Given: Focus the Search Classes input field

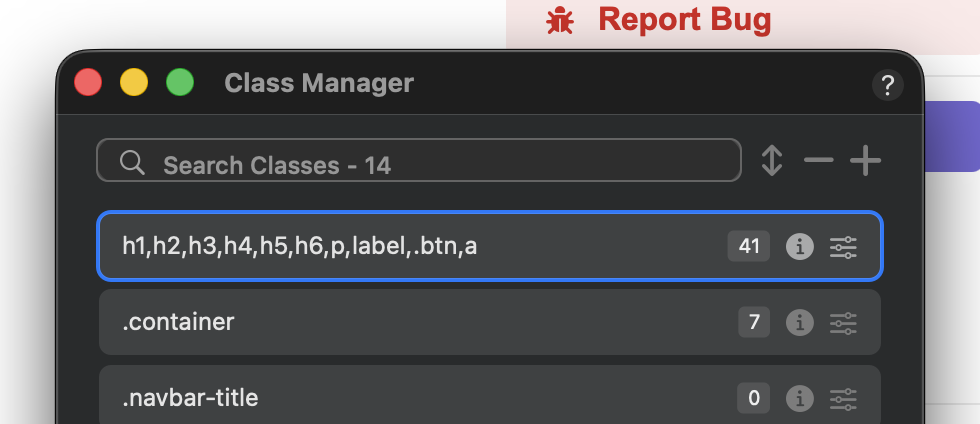Looking at the screenshot, I should (440, 164).
